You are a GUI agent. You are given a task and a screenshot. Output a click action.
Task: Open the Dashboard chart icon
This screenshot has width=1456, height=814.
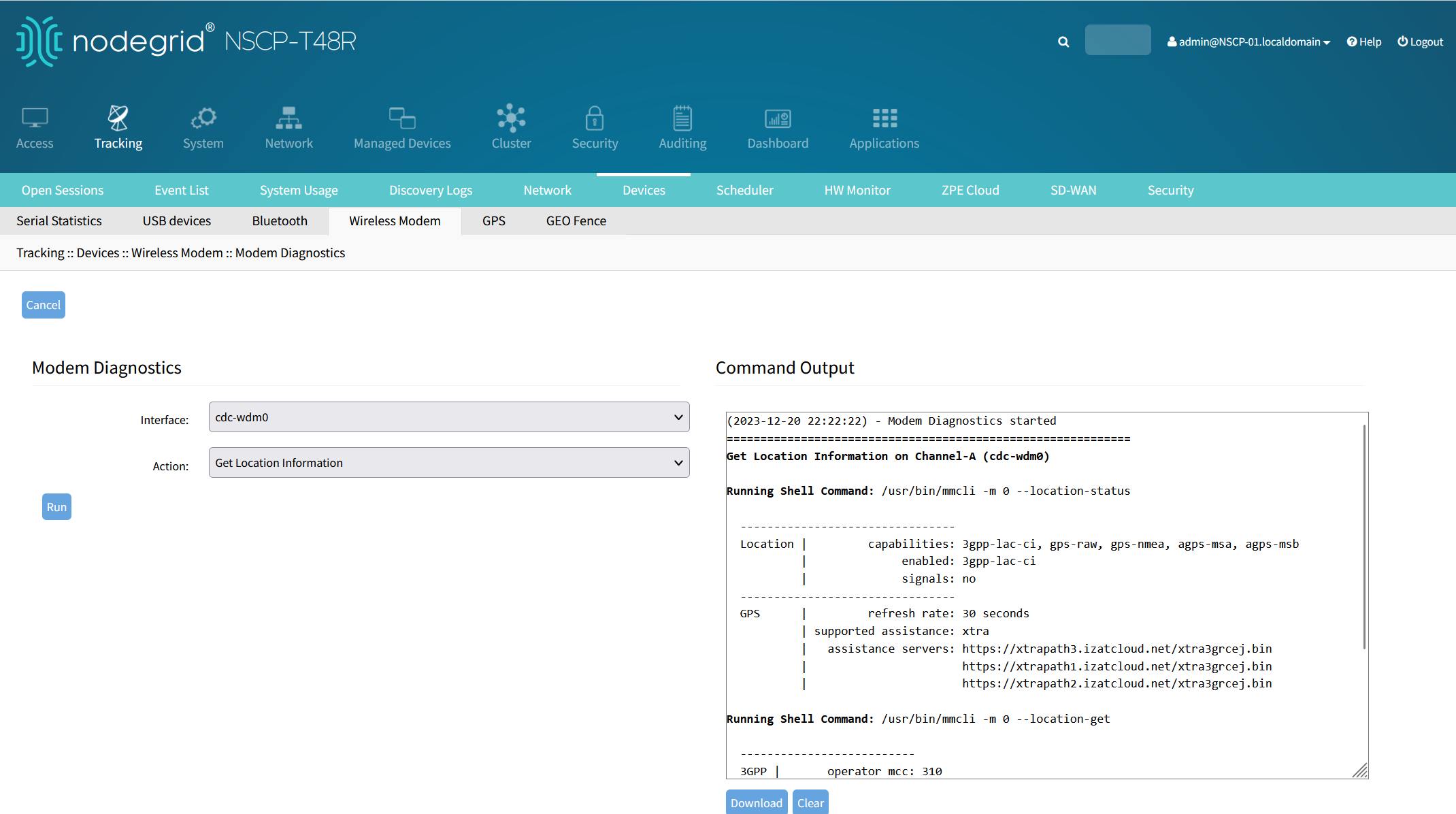pyautogui.click(x=778, y=118)
